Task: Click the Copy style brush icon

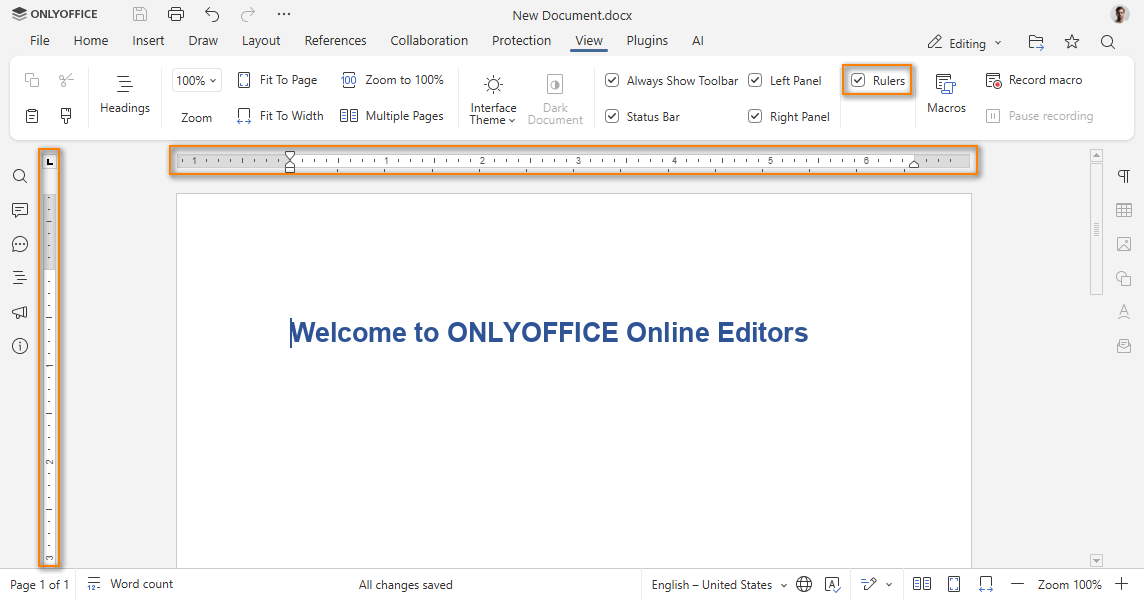Action: coord(66,116)
